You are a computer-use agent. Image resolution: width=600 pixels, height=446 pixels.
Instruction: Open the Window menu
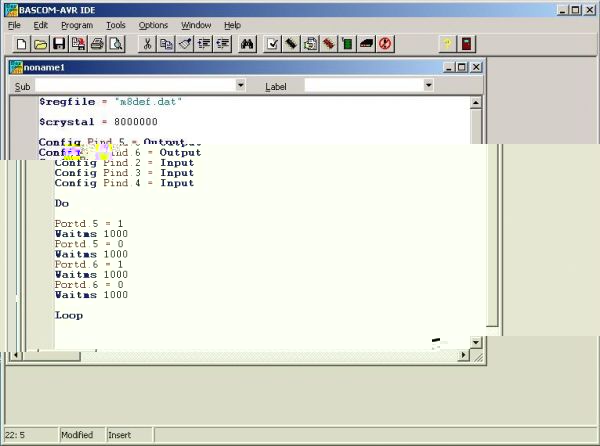coord(196,25)
